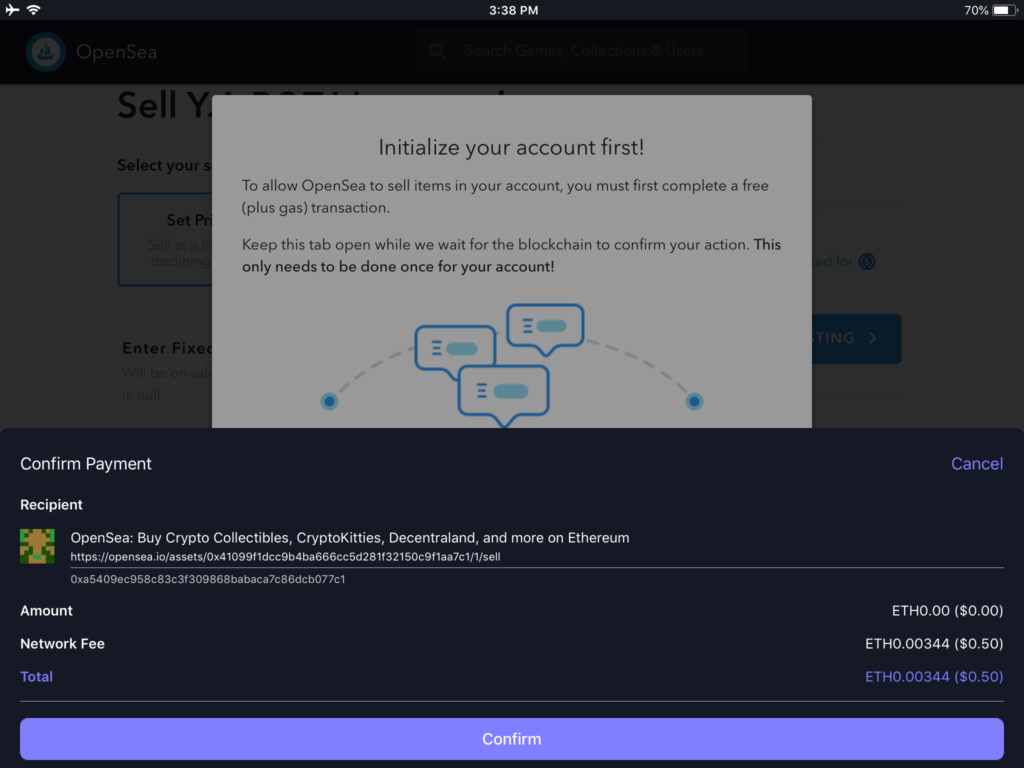
Task: Click the left chat bubble illustration
Action: 455,351
